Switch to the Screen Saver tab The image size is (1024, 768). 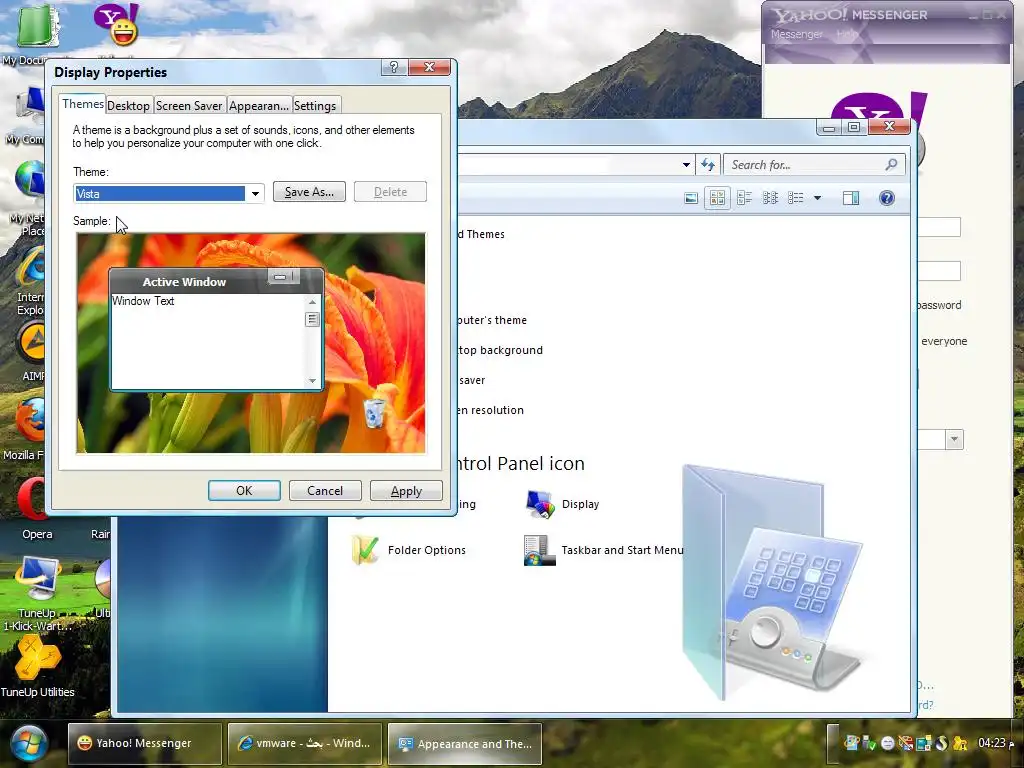pos(189,106)
